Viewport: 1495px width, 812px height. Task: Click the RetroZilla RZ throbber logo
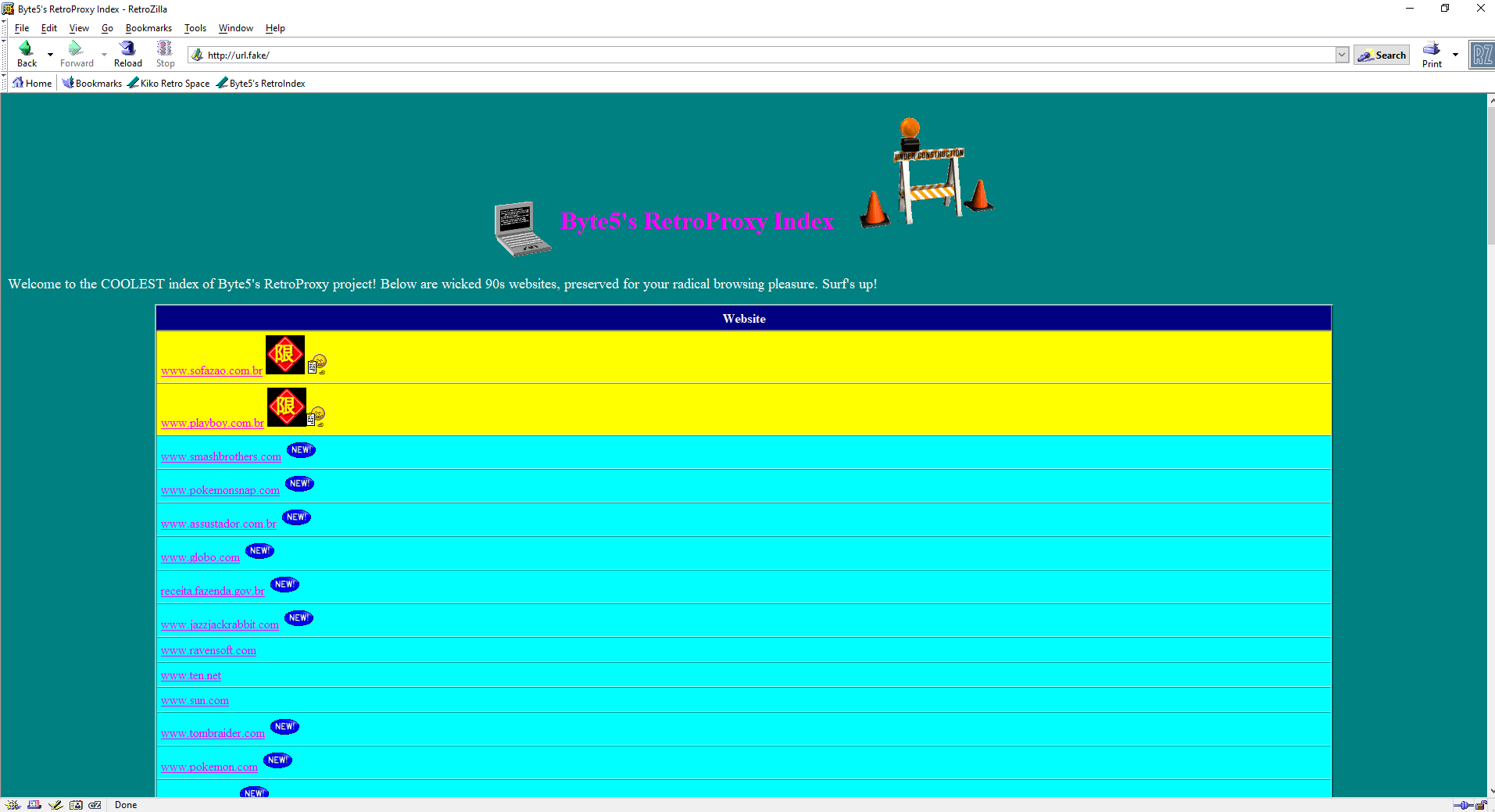[1482, 55]
